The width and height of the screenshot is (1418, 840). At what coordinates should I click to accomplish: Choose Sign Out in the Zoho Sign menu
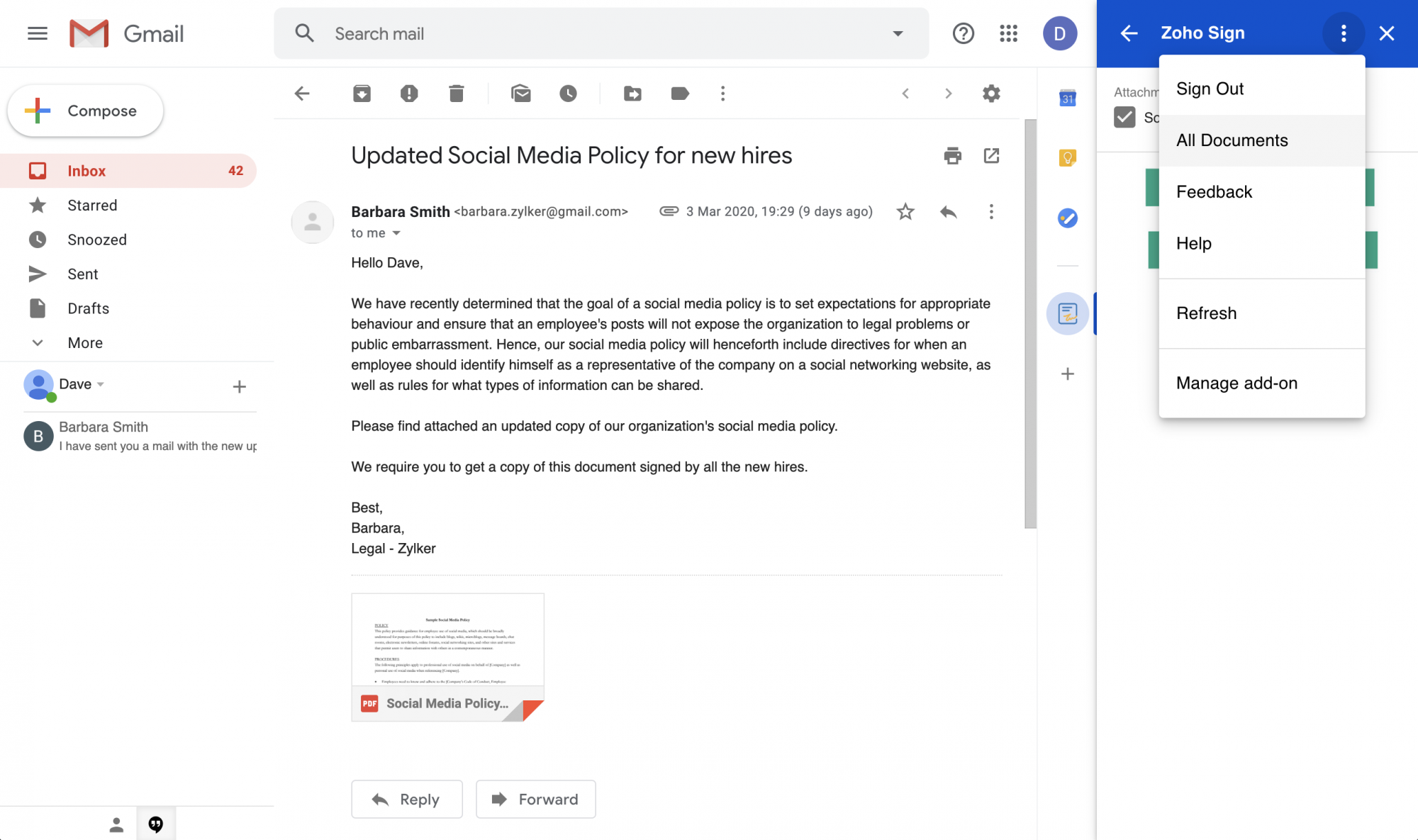1210,89
